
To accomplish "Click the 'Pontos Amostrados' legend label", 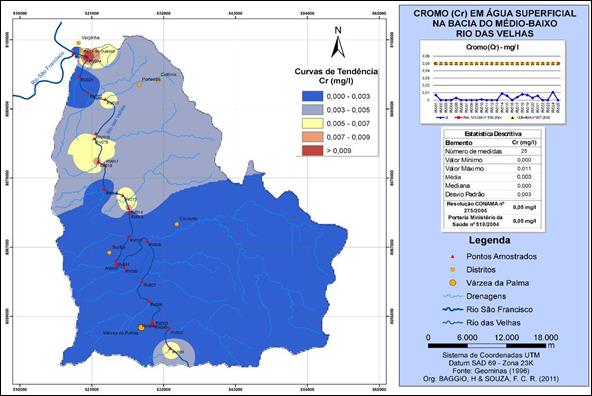I will (x=501, y=257).
